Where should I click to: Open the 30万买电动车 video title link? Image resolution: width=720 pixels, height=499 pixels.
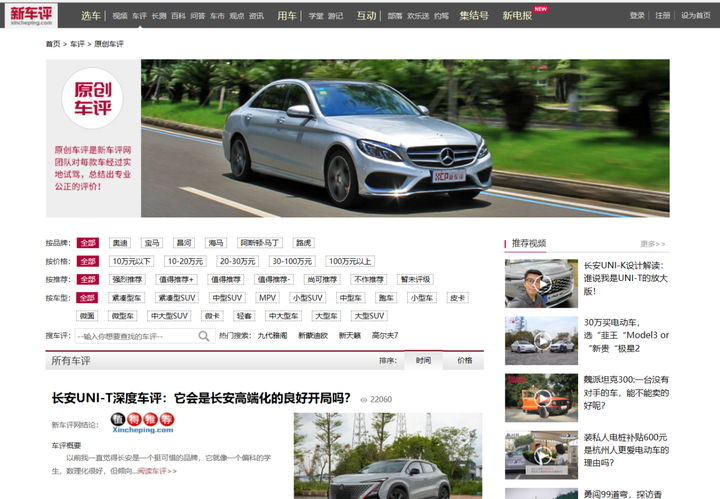pos(626,336)
